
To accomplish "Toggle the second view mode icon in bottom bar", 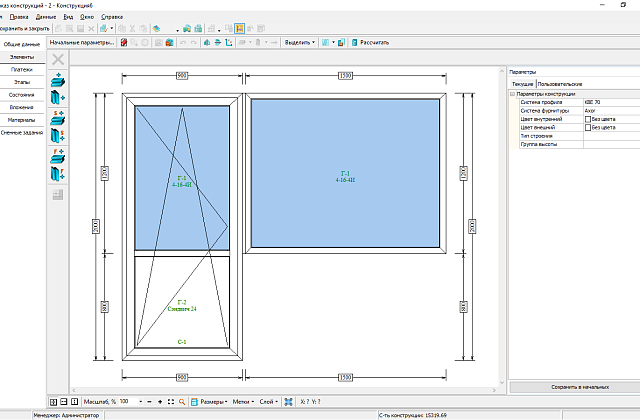I will (x=64, y=402).
